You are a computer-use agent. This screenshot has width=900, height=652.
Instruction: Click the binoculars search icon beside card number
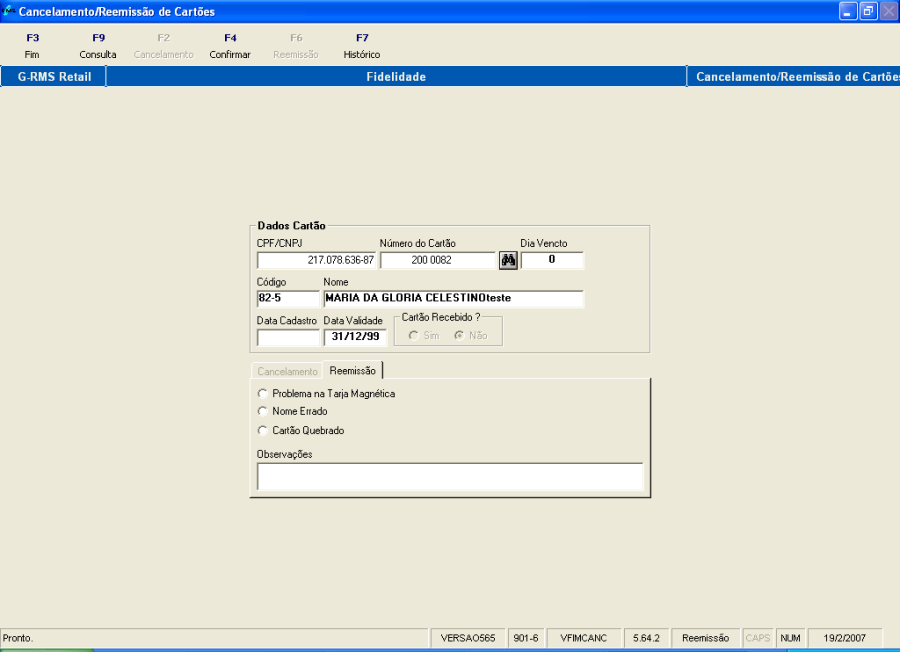[508, 261]
